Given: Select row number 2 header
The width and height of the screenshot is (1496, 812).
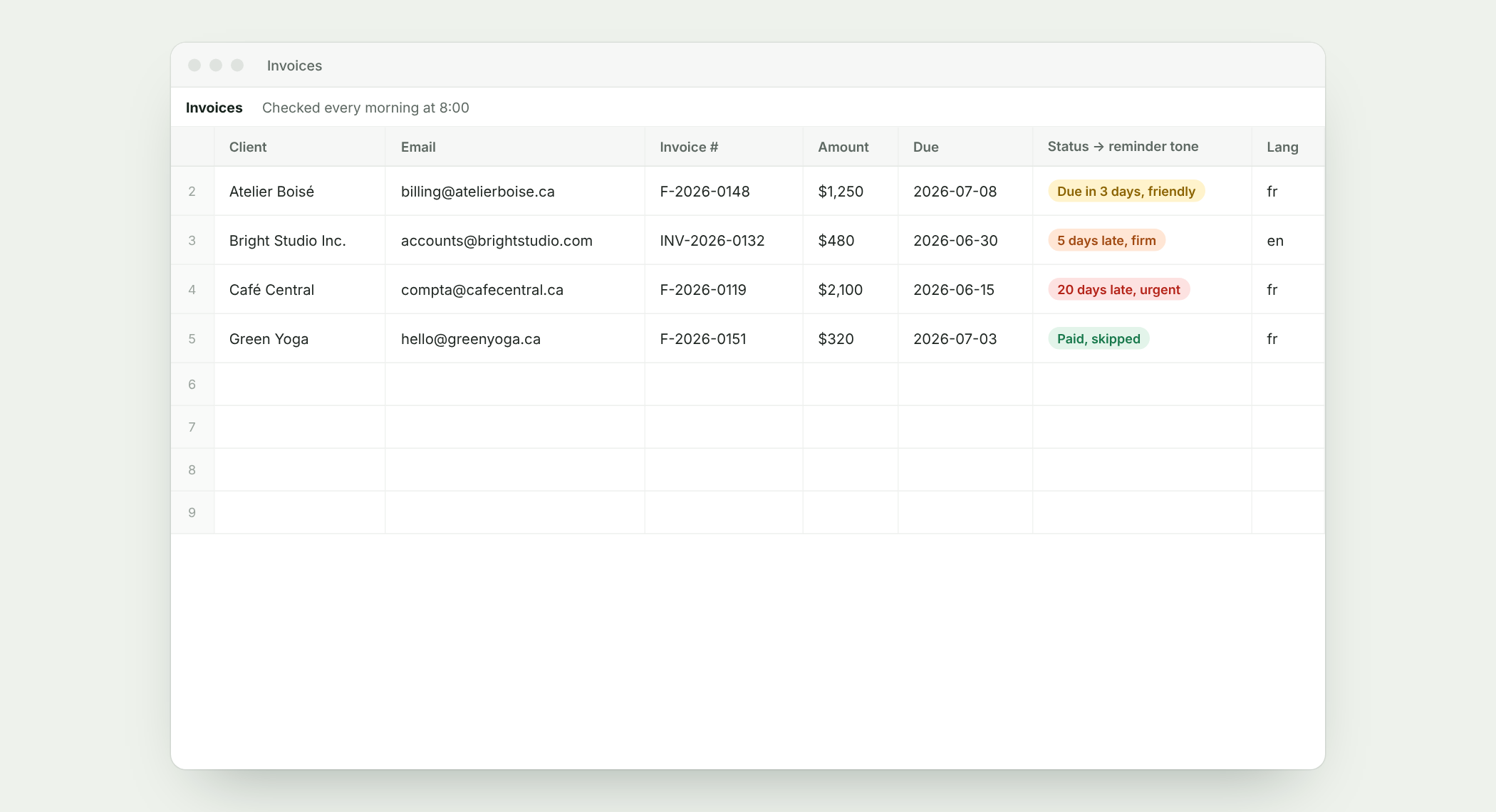Looking at the screenshot, I should pyautogui.click(x=192, y=191).
